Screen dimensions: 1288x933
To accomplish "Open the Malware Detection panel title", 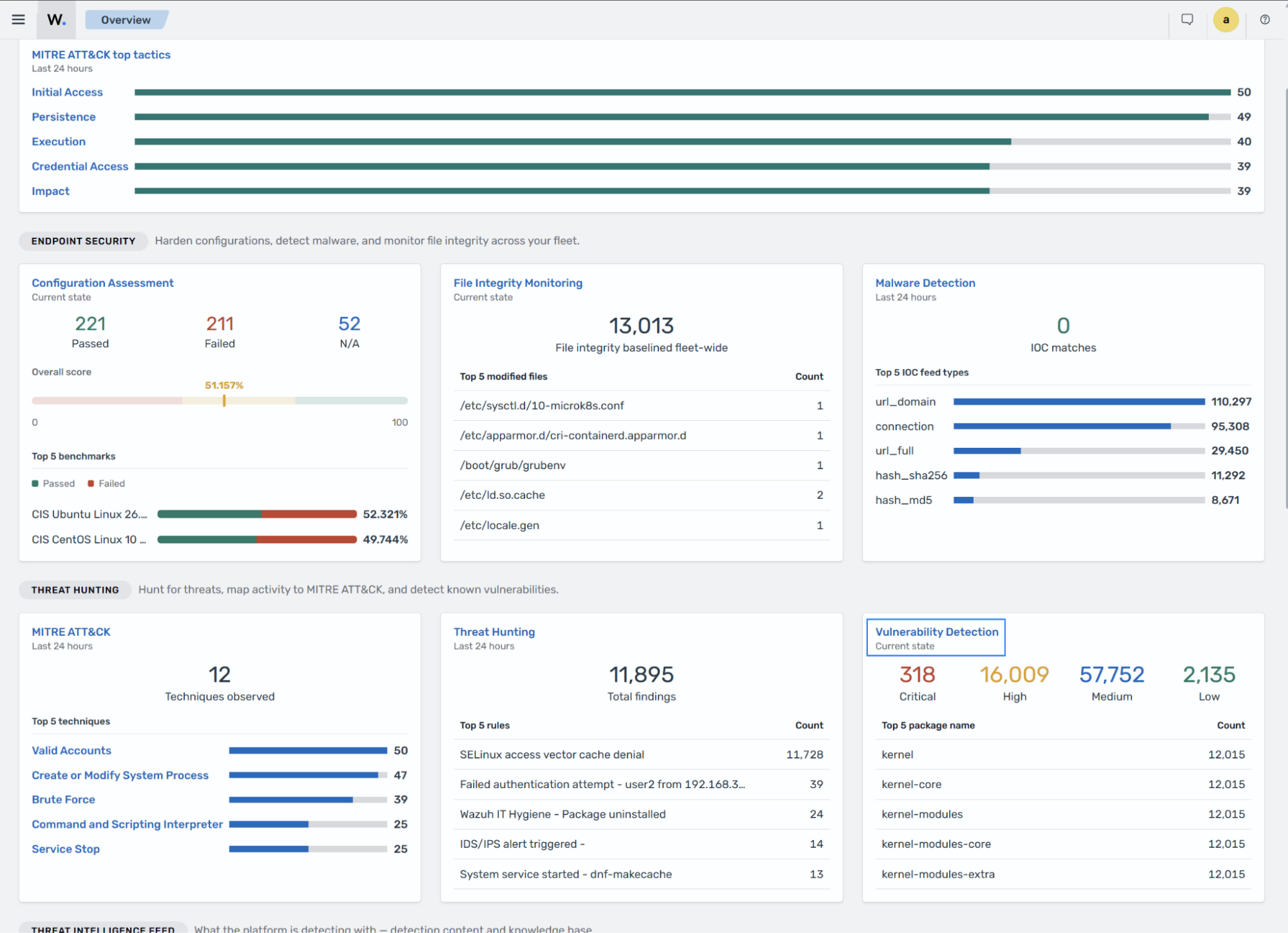I will [x=925, y=283].
